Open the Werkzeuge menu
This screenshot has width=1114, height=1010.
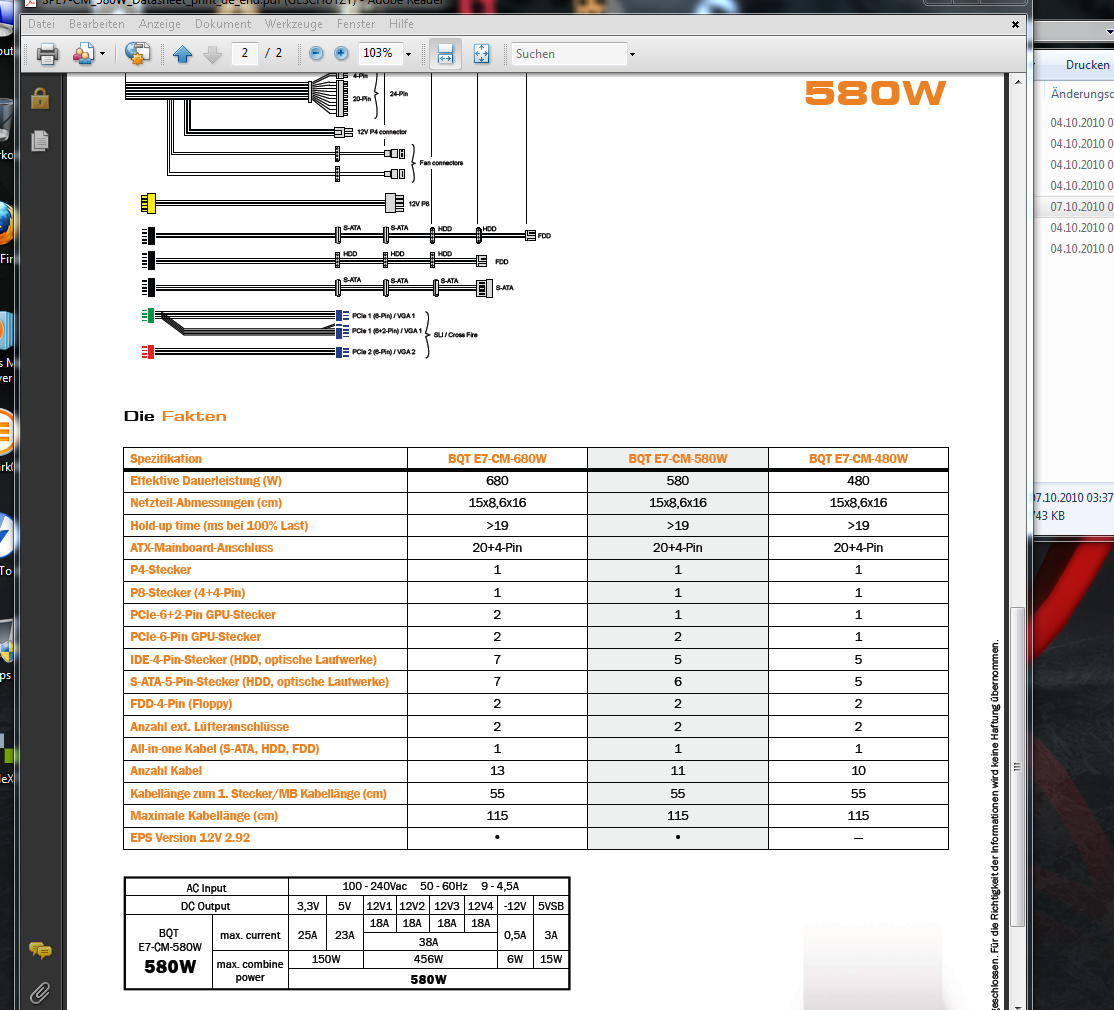pyautogui.click(x=293, y=24)
